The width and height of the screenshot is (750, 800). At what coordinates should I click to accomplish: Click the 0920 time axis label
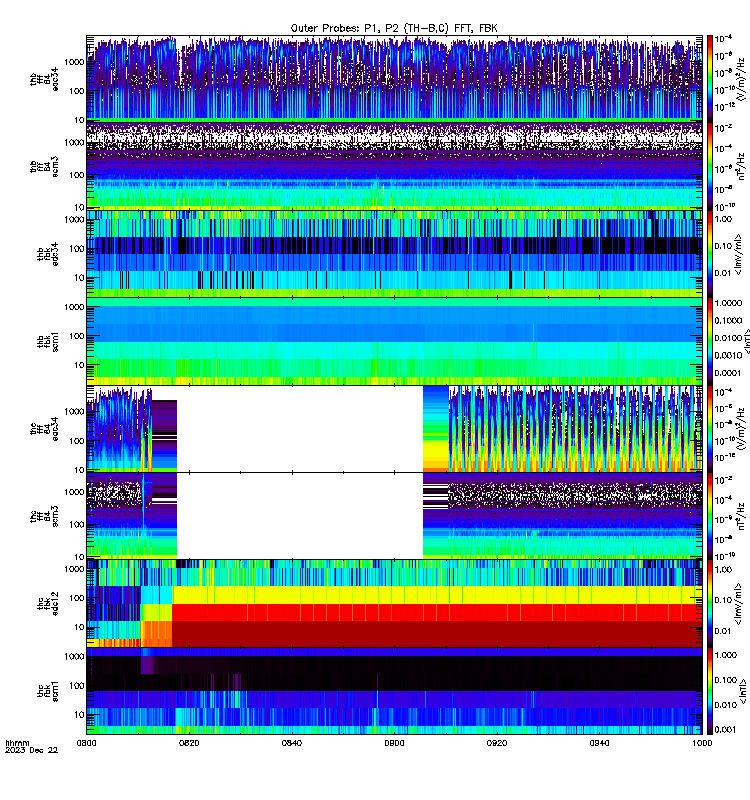click(497, 743)
